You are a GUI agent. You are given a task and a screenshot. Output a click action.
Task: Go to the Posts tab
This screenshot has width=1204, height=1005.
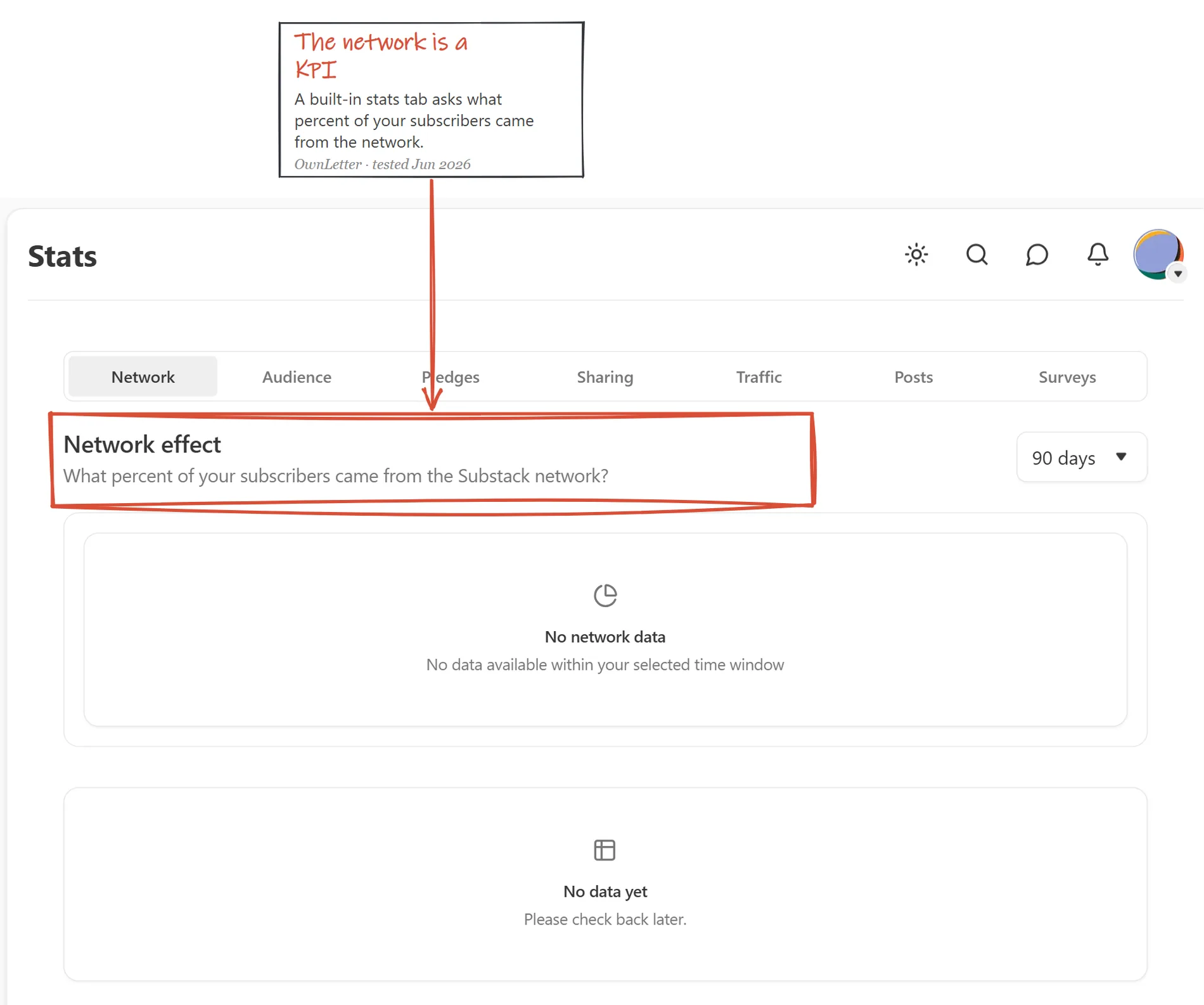point(913,377)
